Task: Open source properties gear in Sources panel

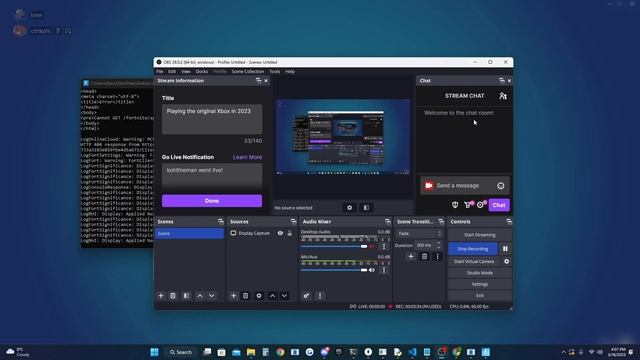Action: coord(259,296)
